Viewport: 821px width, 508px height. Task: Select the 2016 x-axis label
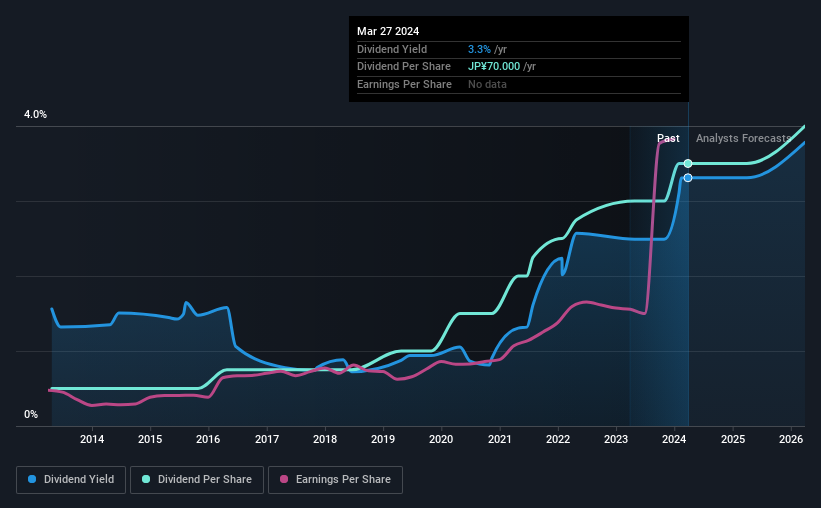[x=208, y=439]
